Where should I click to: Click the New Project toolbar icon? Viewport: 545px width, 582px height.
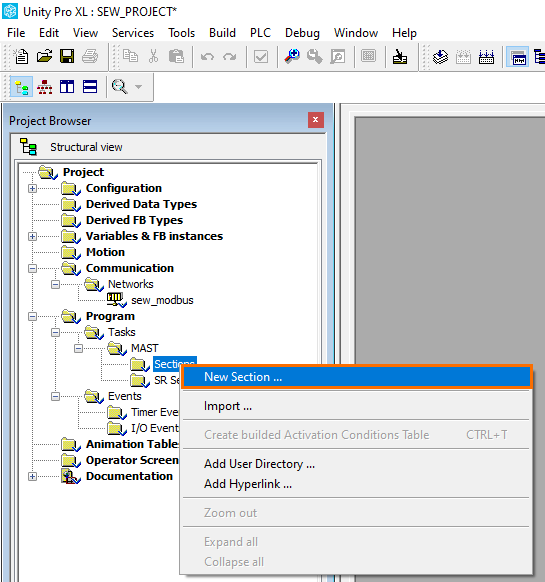point(21,56)
